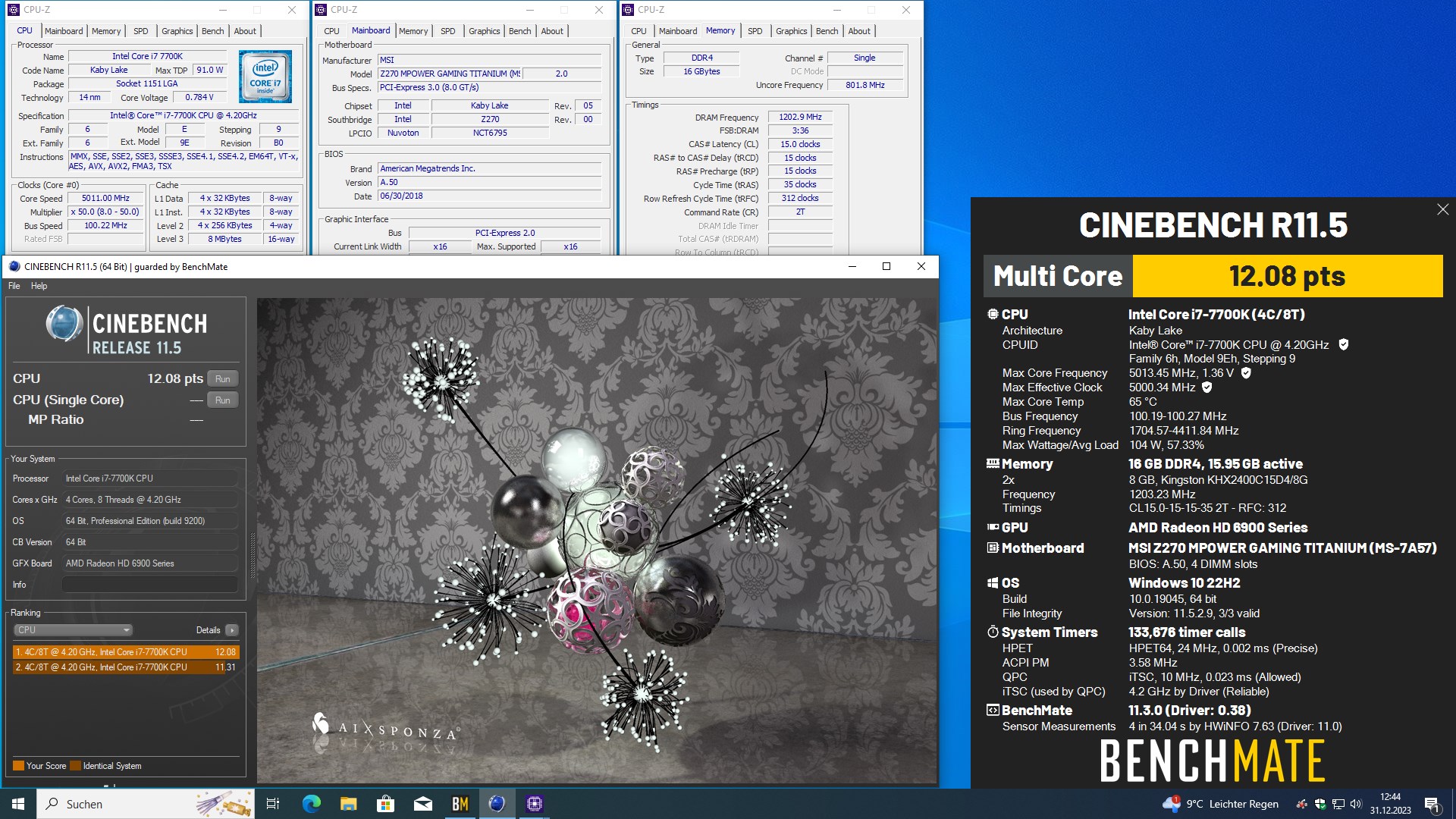Click the Current Link Width x16 value
1456x819 pixels.
pyautogui.click(x=440, y=246)
